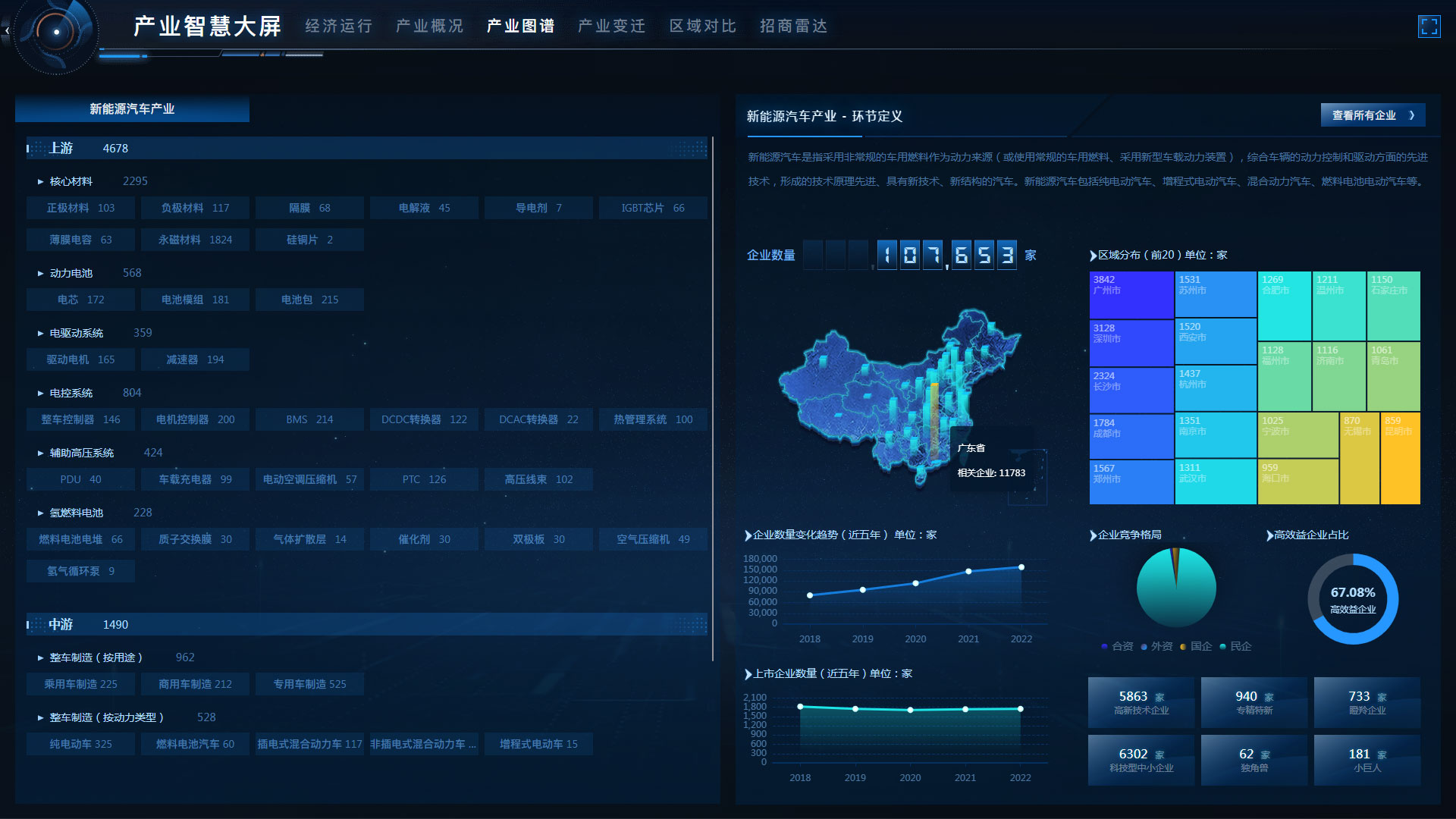Expand the 氢燃料电池 category triangle
Image resolution: width=1456 pixels, height=819 pixels.
40,513
